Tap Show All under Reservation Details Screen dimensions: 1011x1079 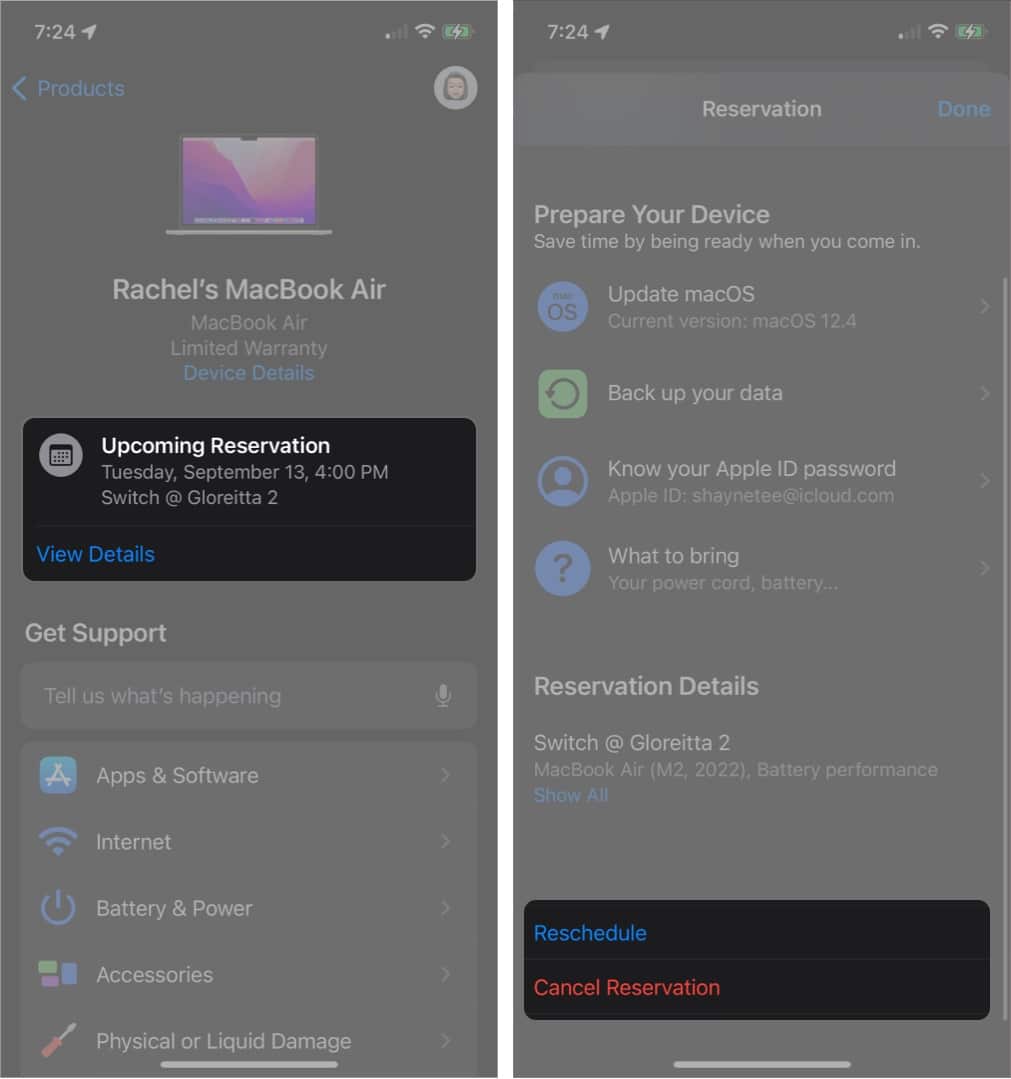click(x=571, y=795)
